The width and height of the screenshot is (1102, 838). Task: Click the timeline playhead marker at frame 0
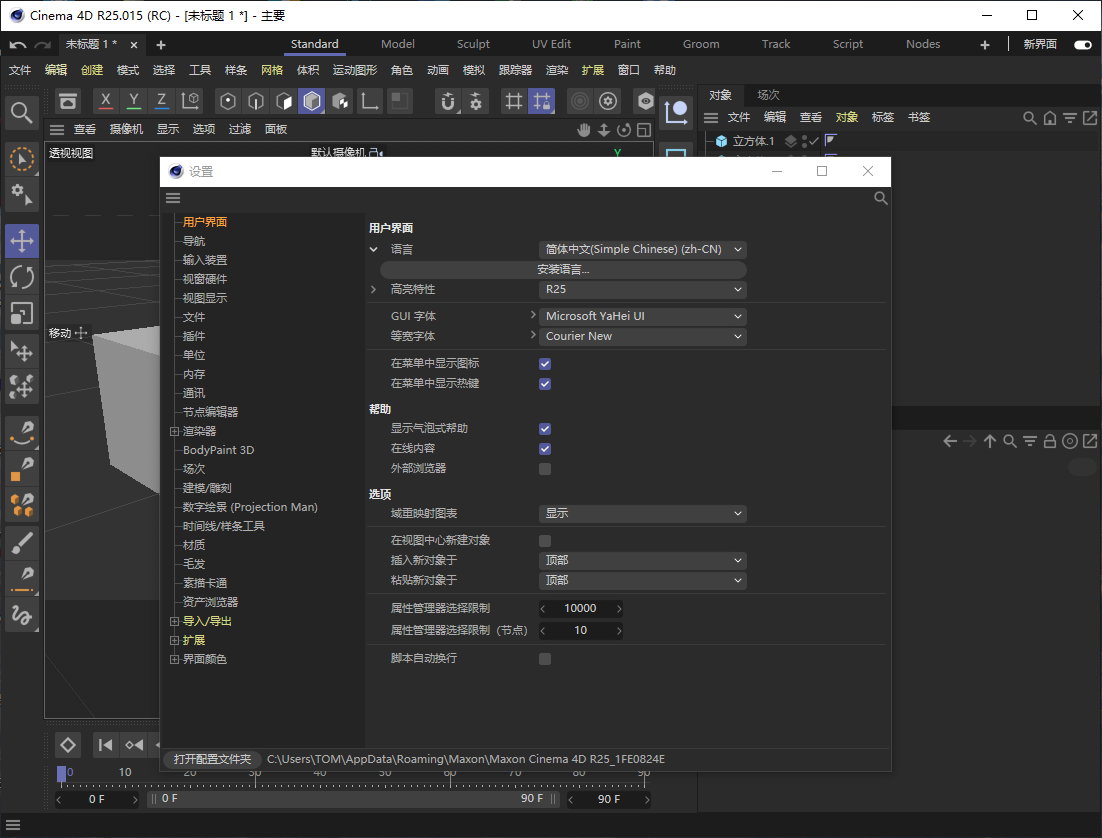coord(61,774)
